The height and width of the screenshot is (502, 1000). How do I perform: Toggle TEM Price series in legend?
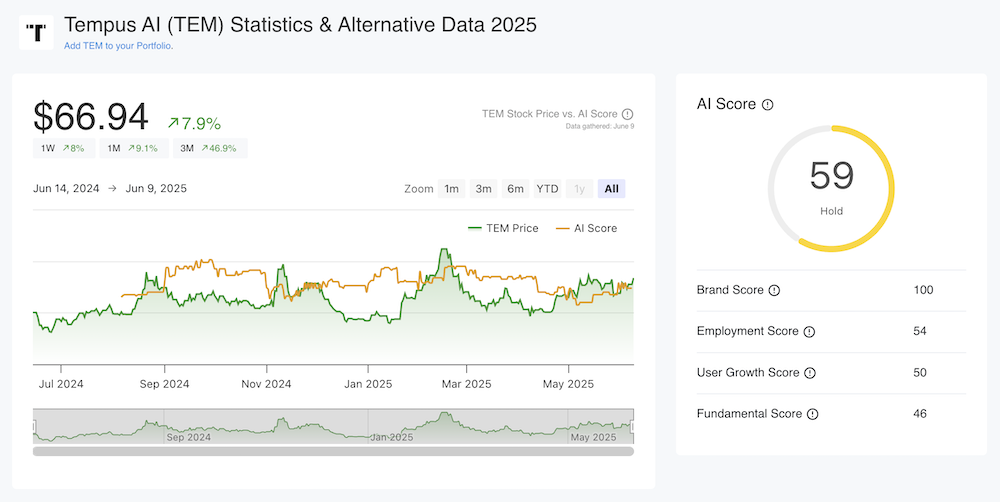click(x=503, y=228)
